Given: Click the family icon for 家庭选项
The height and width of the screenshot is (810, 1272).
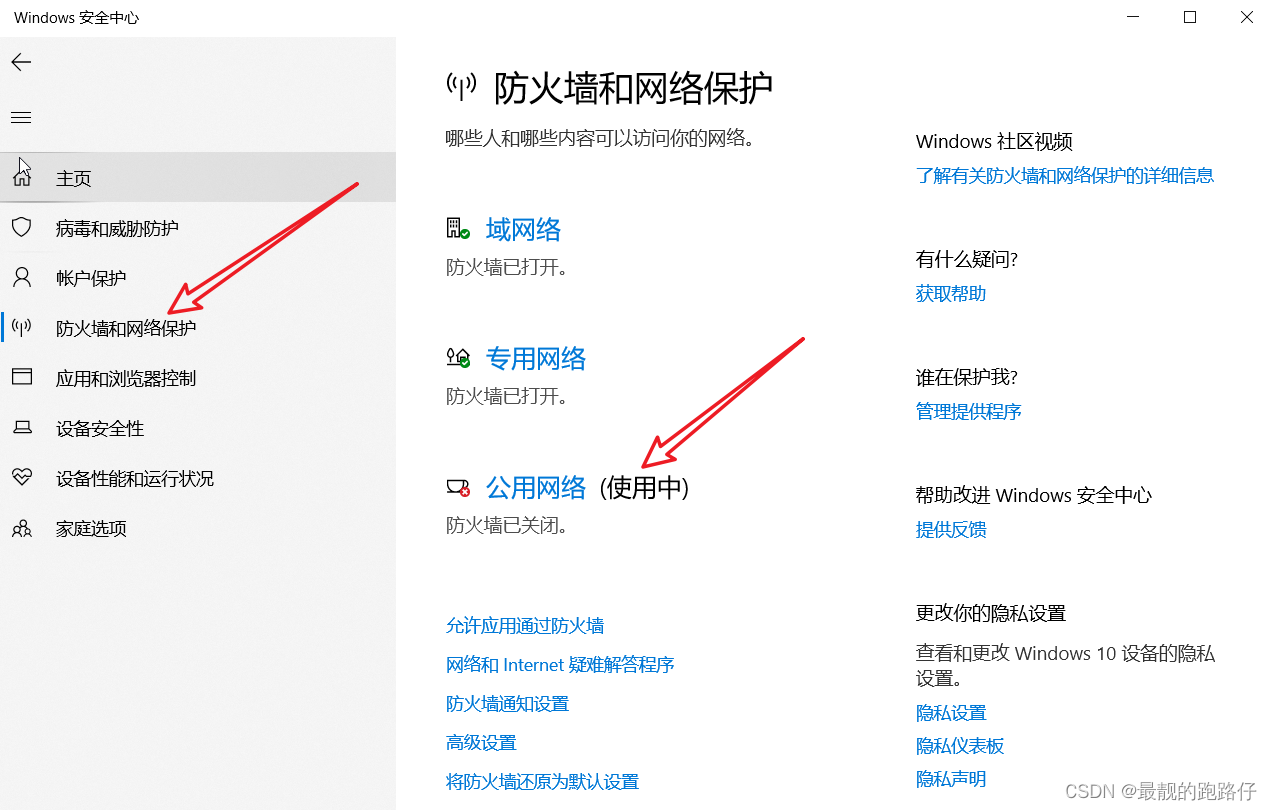Looking at the screenshot, I should 21,528.
